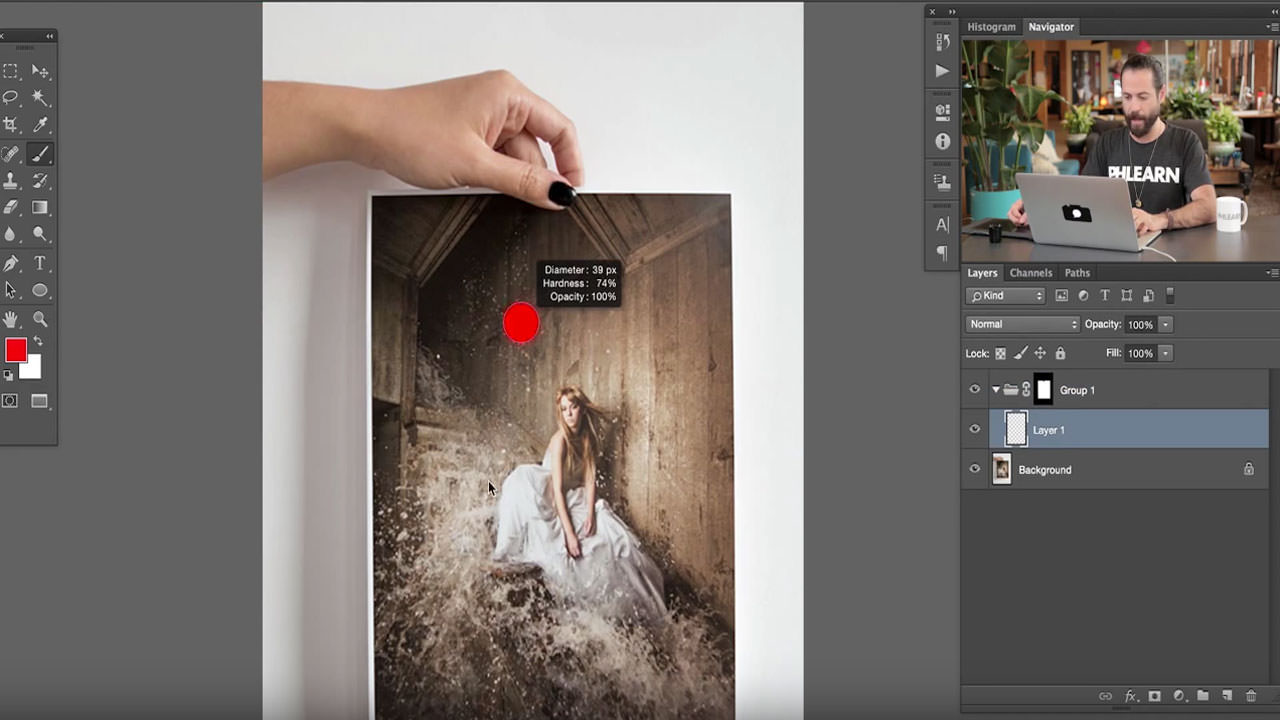1280x720 pixels.
Task: Toggle Quick Mask mode
Action: point(10,401)
